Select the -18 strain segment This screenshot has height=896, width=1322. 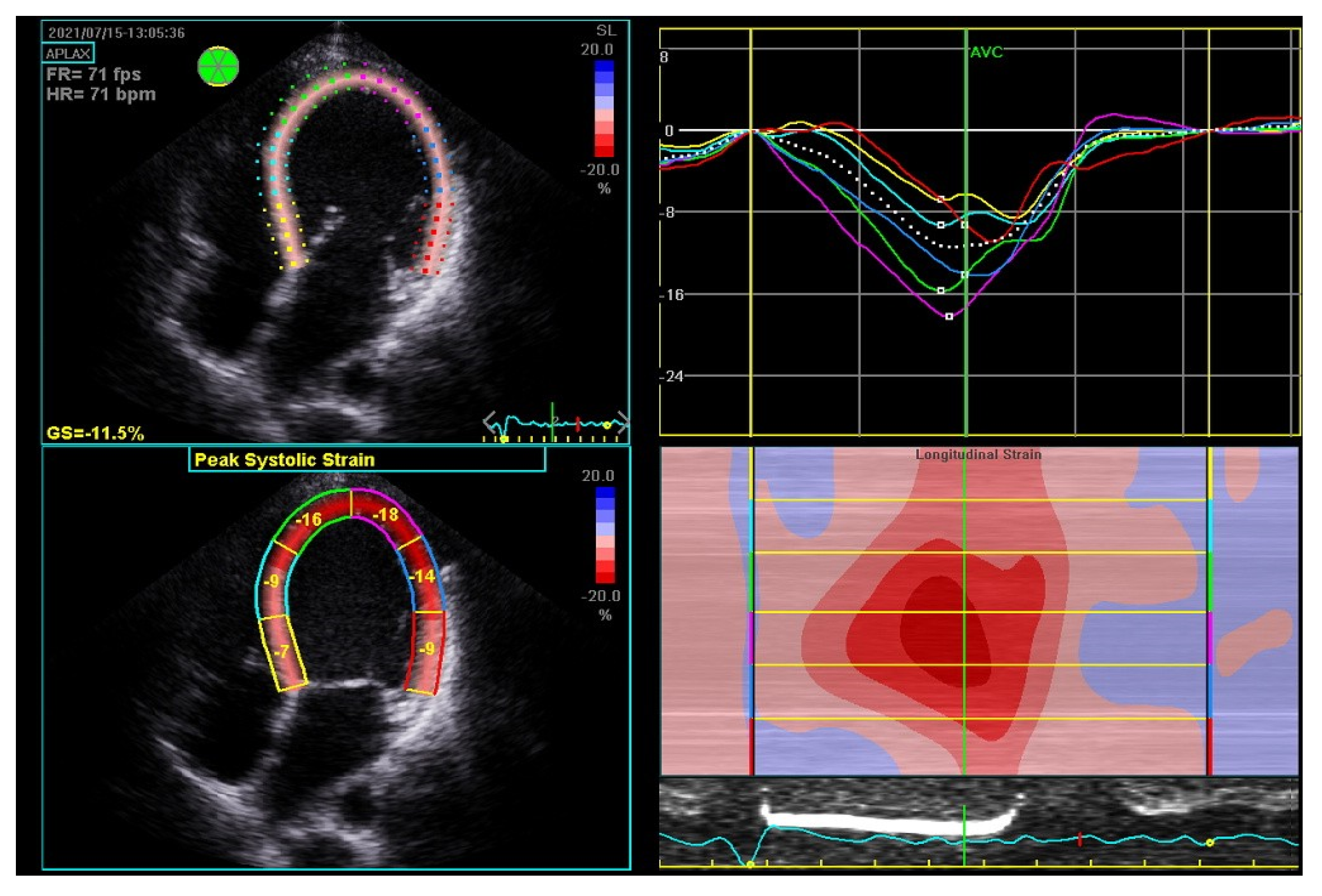385,515
